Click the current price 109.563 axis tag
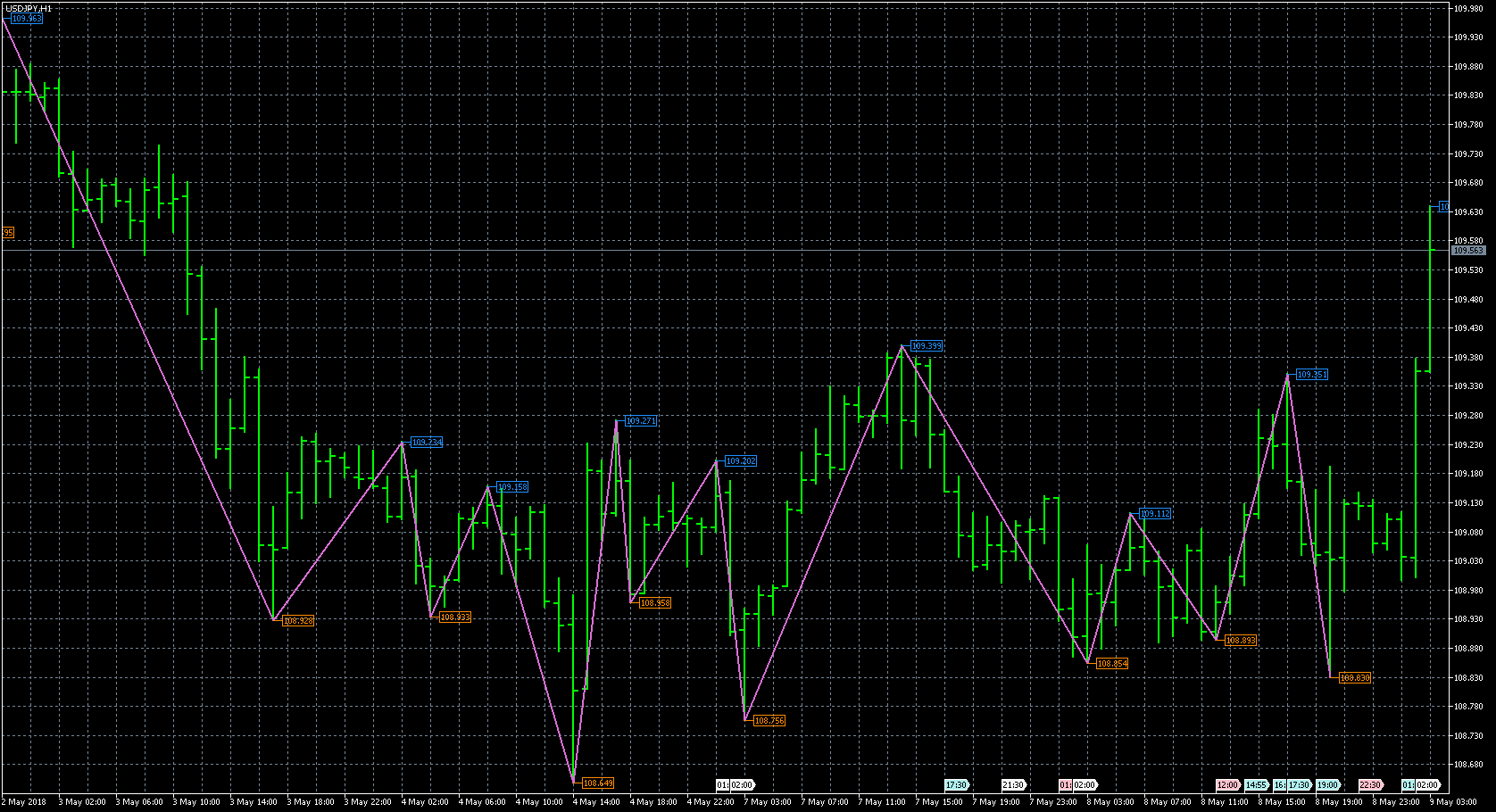 pos(1467,251)
